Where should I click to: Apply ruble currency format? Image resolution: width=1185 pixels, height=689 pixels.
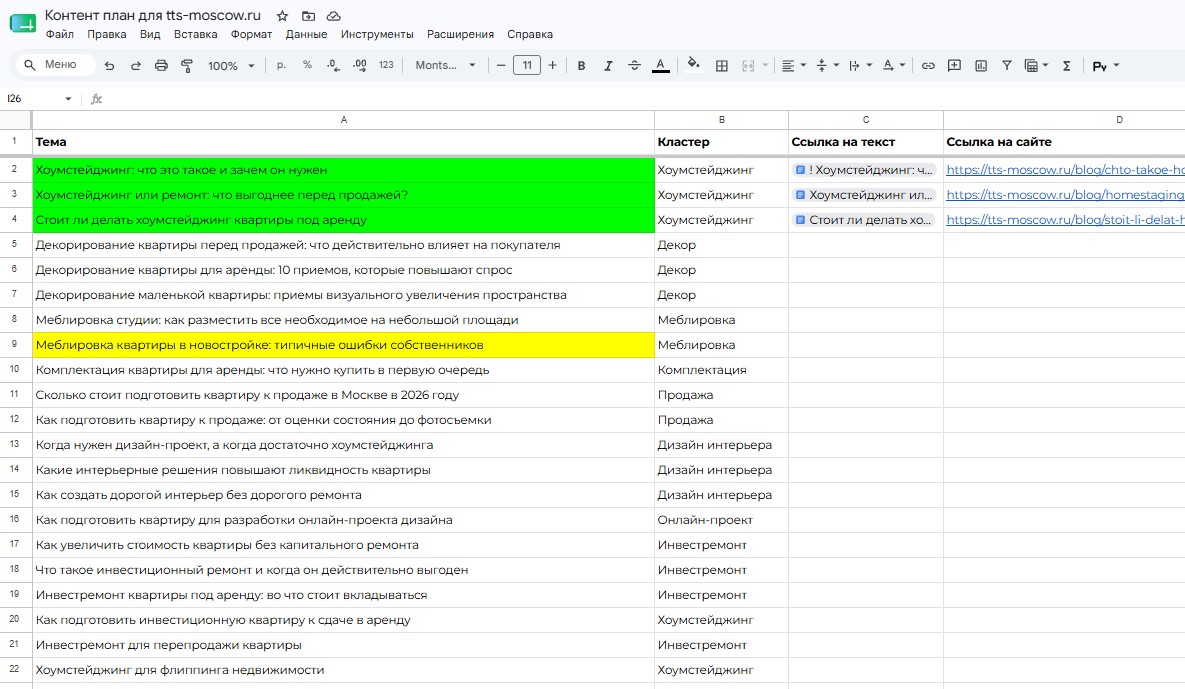click(x=281, y=66)
